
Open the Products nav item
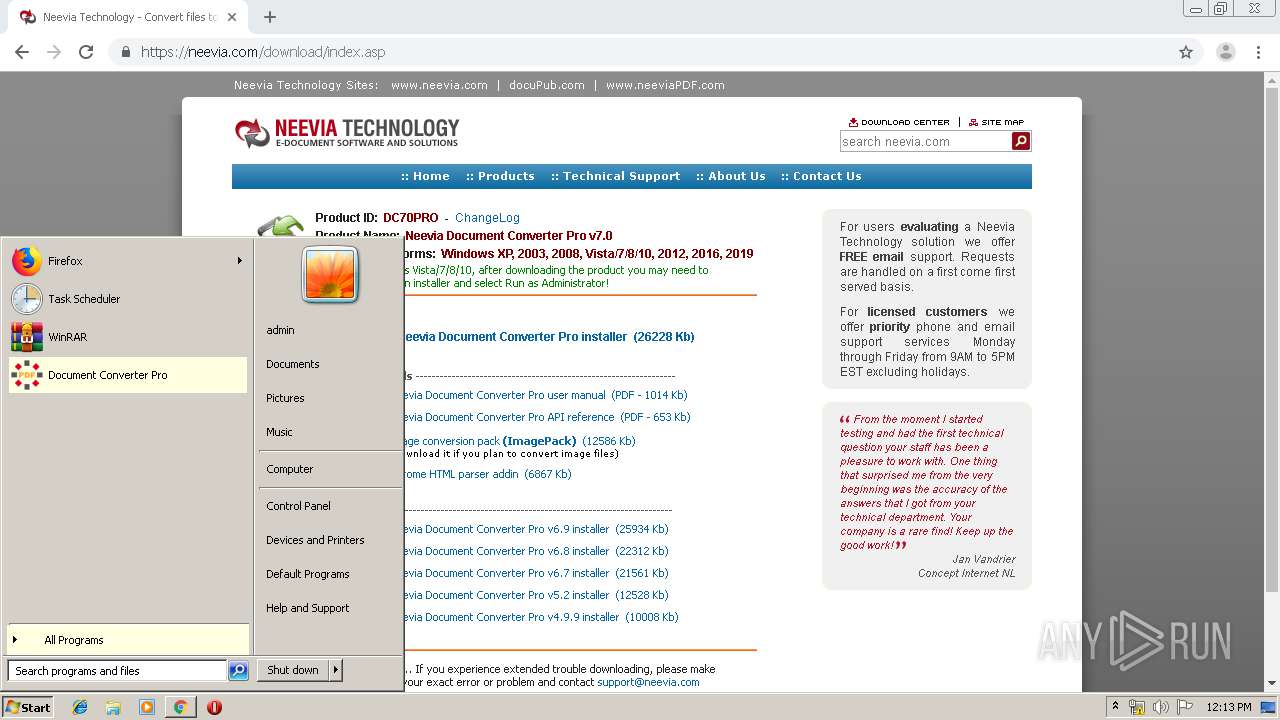500,176
